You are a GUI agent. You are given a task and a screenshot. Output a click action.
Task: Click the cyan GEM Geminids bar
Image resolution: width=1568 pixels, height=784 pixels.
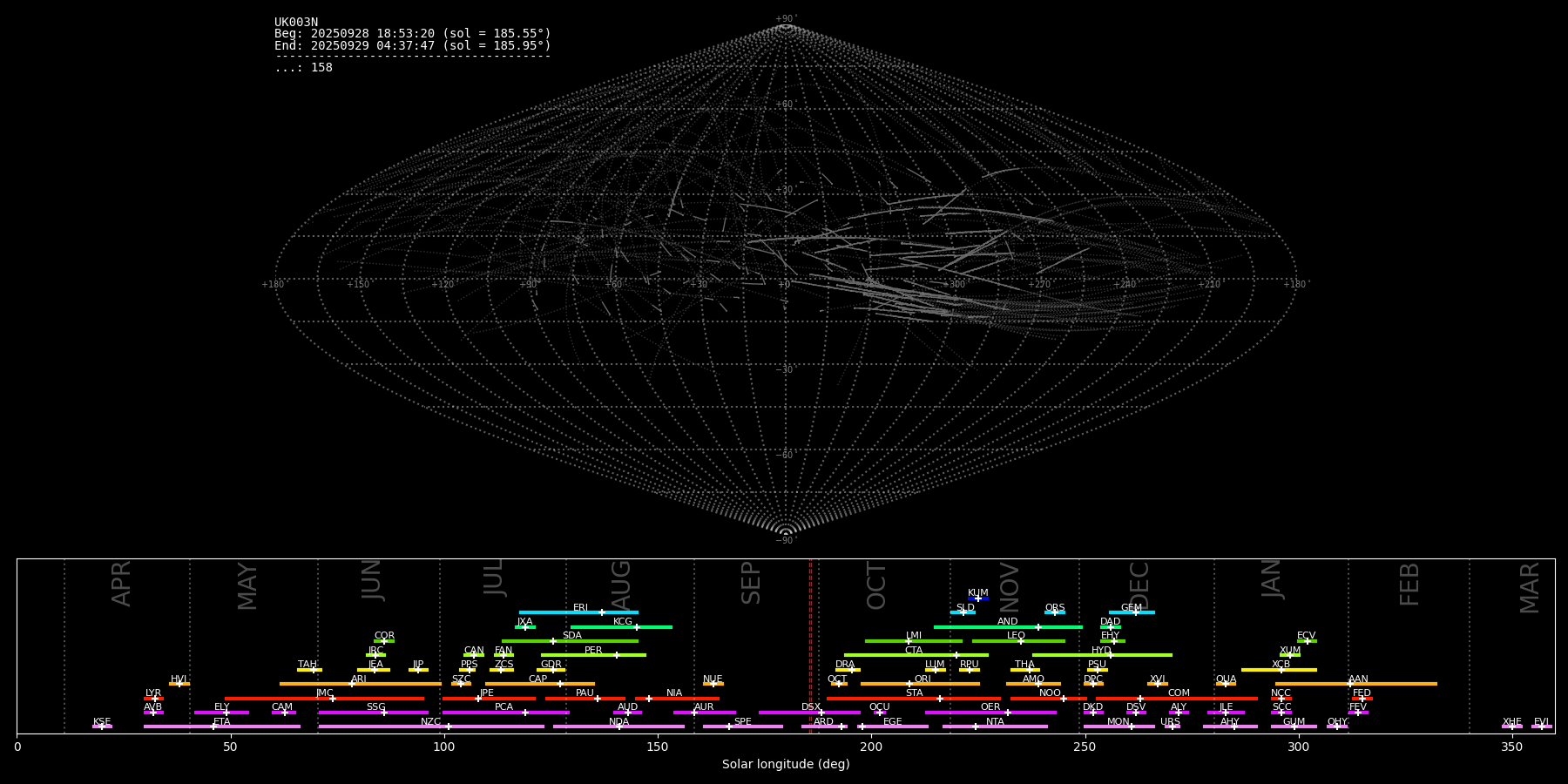tap(1132, 612)
